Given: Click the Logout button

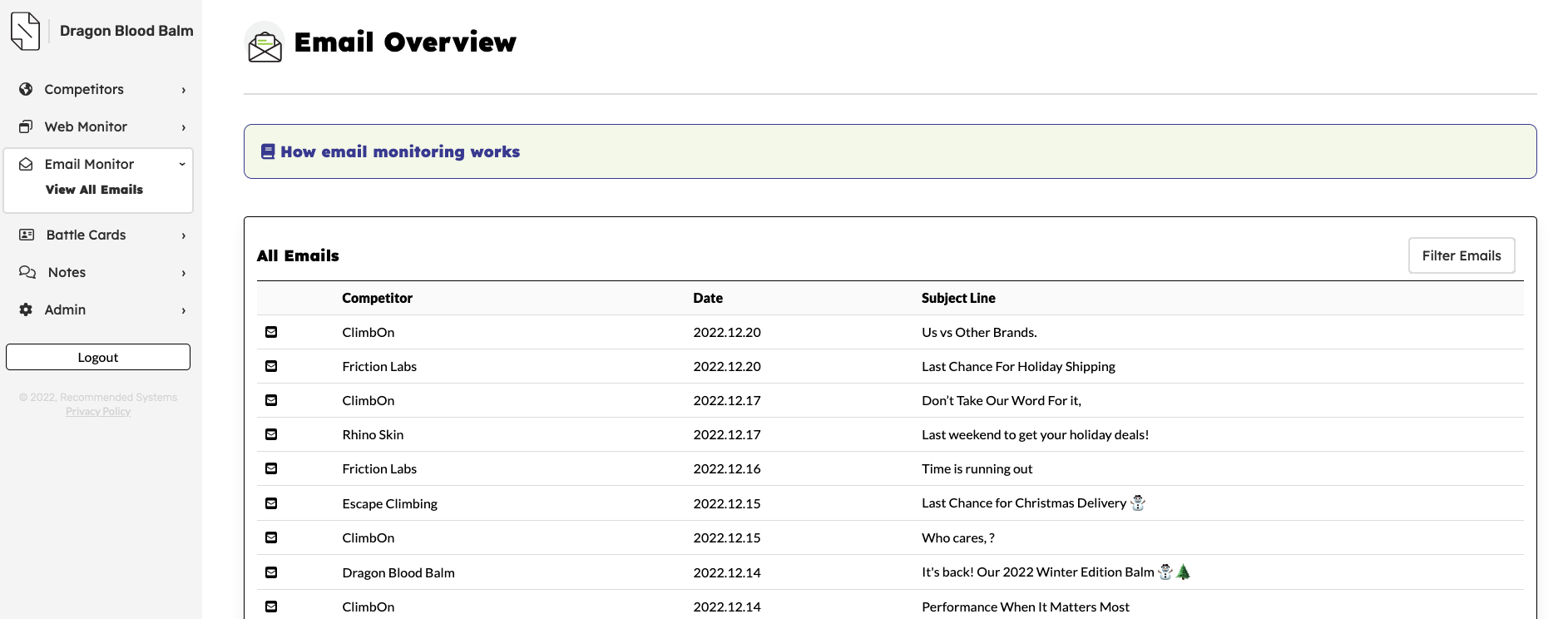Looking at the screenshot, I should (98, 357).
